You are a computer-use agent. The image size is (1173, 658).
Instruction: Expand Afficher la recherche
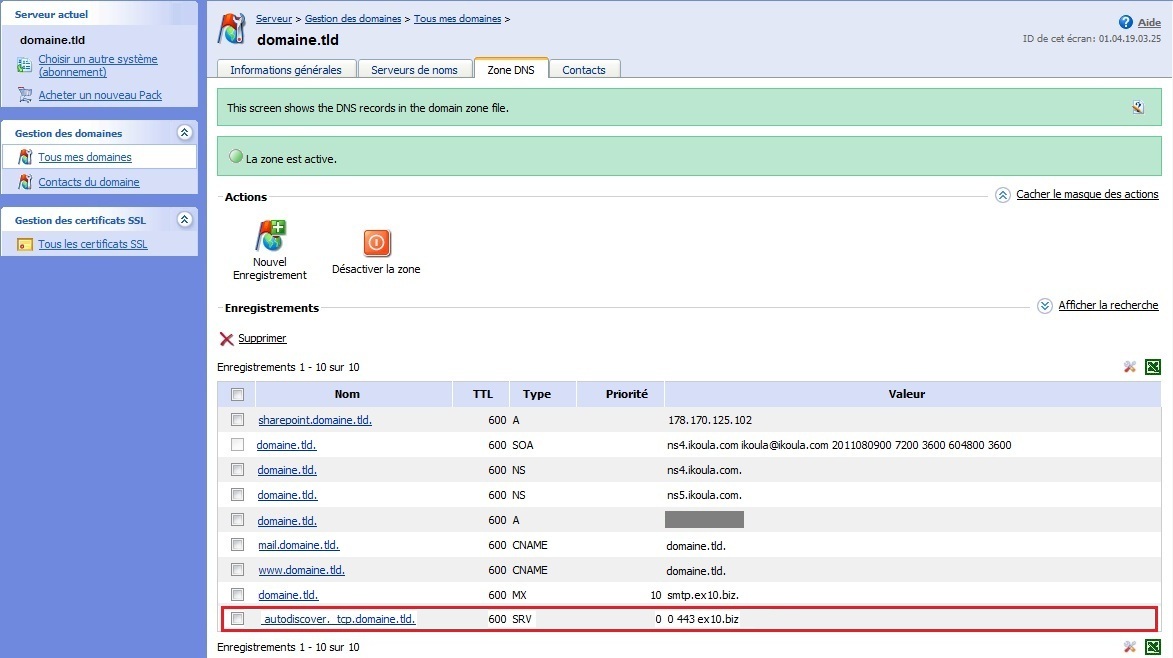pos(1106,305)
